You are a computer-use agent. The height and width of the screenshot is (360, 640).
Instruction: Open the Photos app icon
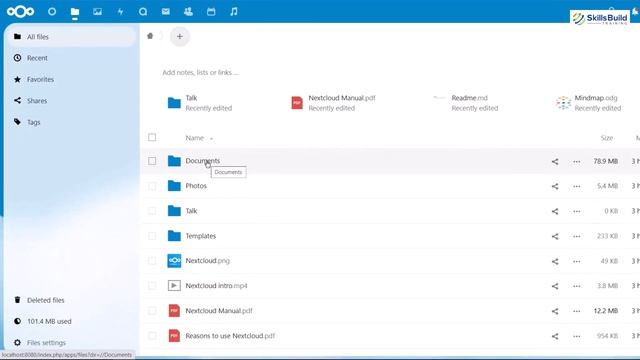[97, 11]
